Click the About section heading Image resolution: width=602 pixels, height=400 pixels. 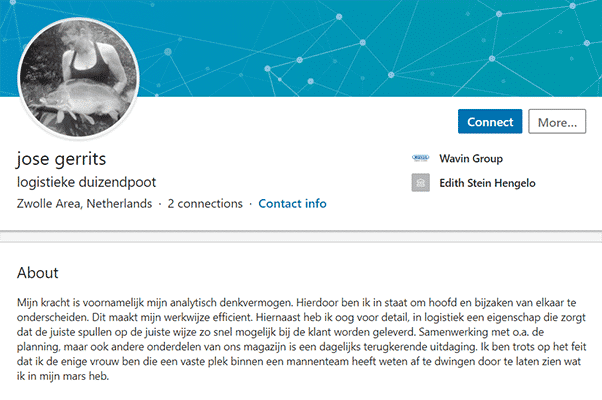(38, 273)
